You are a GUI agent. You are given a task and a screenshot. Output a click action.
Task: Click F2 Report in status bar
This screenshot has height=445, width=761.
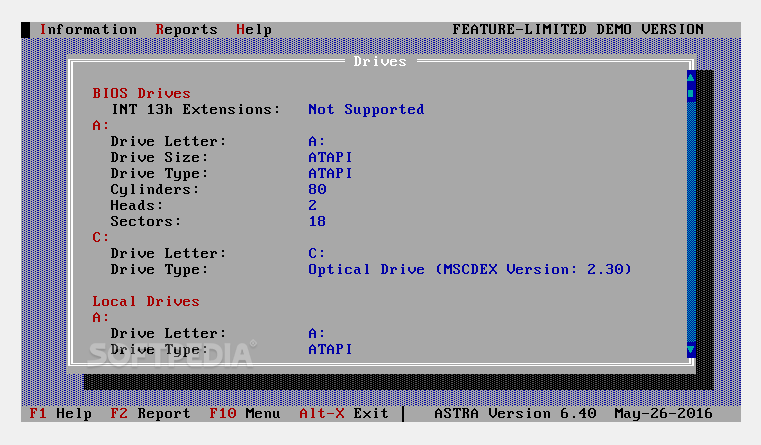[150, 413]
